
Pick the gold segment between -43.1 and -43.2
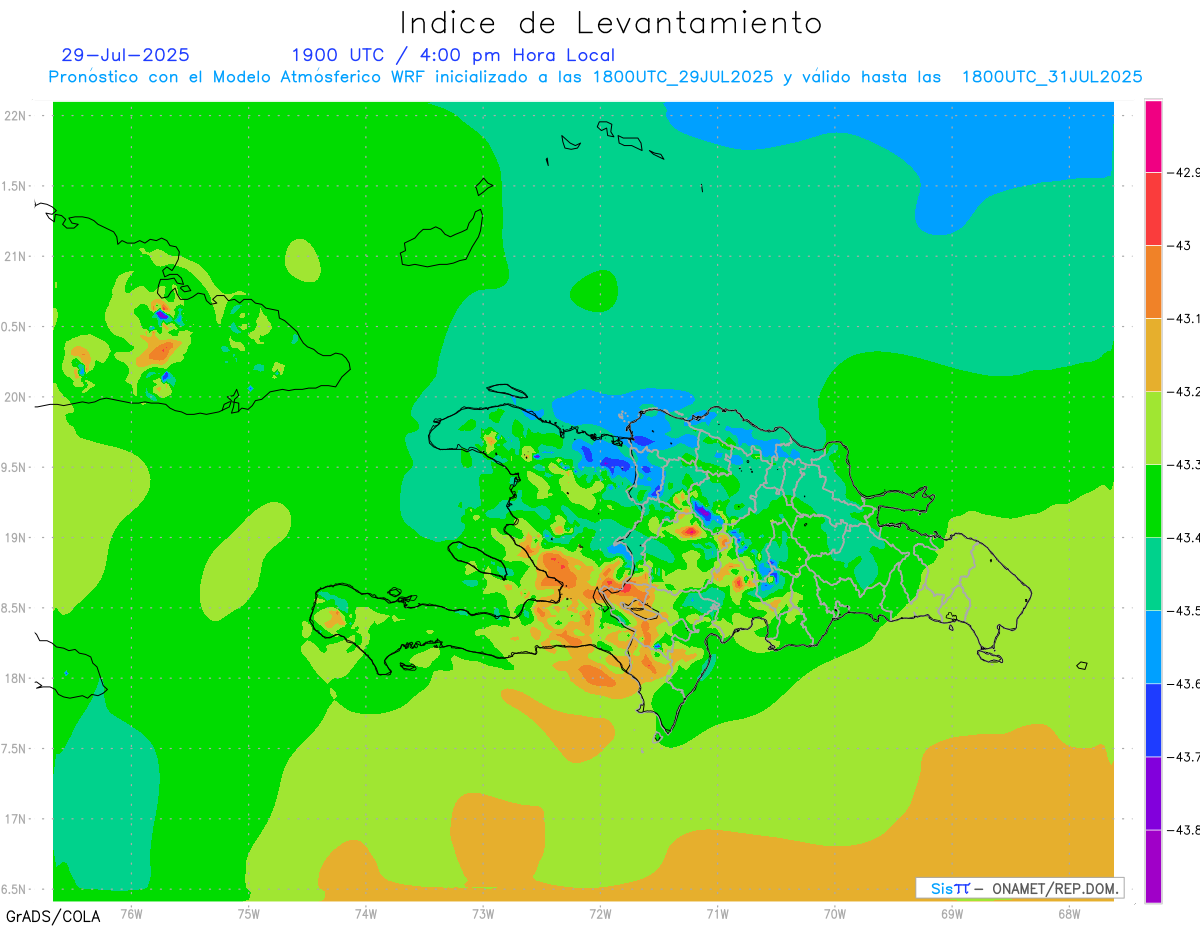[x=1153, y=355]
